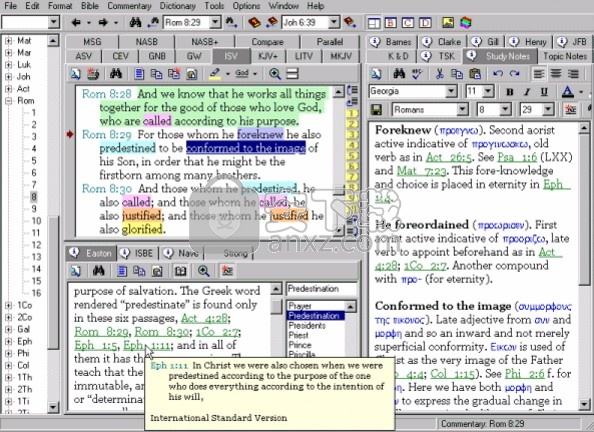Click the paste clipboard icon in notes toolbar
This screenshot has height=432, width=594.
[x=475, y=74]
